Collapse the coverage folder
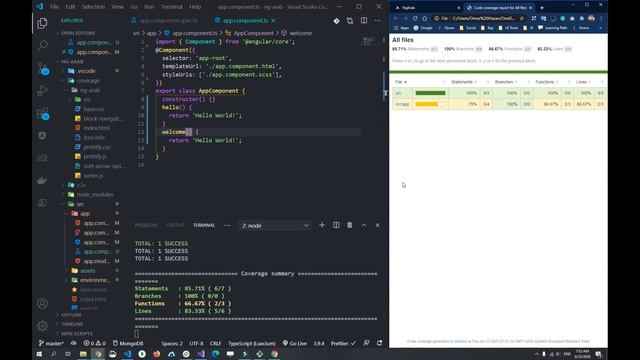 [x=88, y=81]
